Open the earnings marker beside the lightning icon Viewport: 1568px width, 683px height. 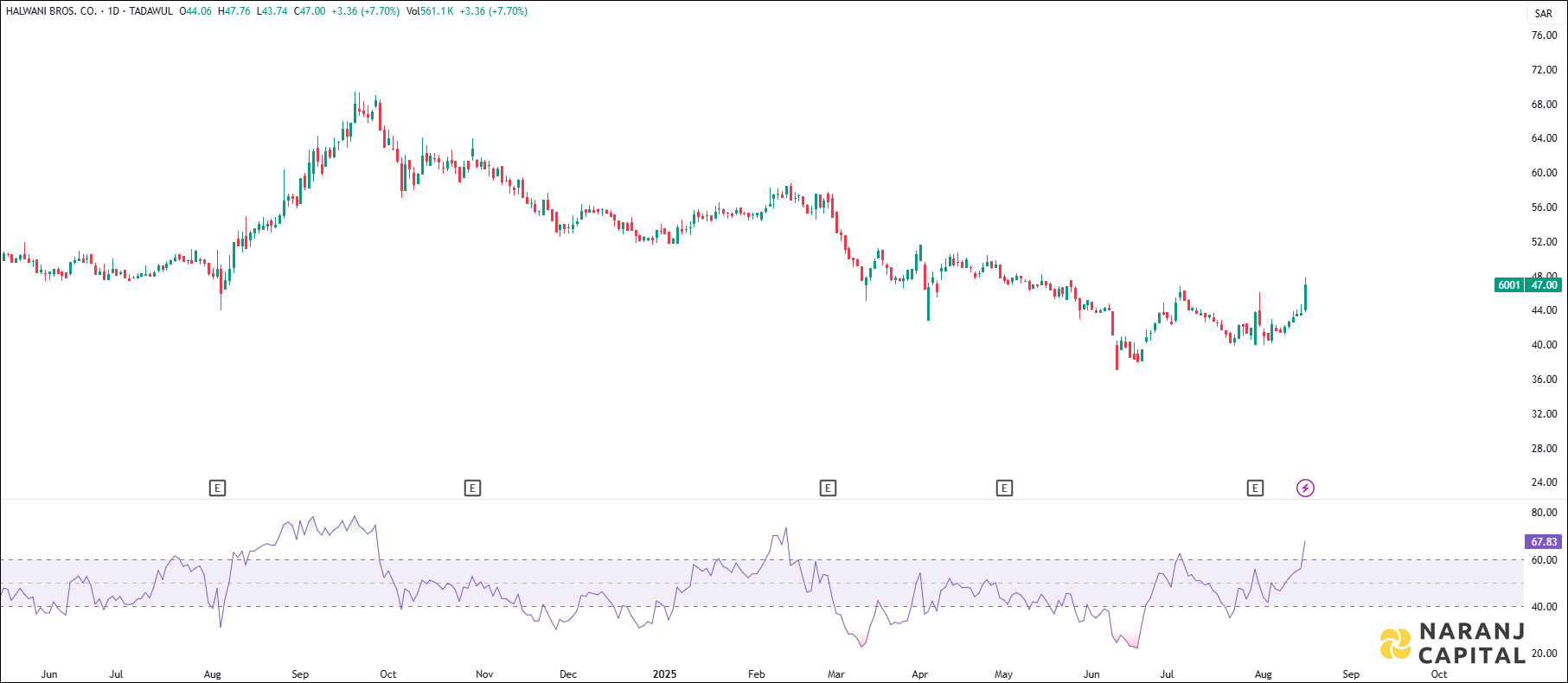click(1255, 488)
